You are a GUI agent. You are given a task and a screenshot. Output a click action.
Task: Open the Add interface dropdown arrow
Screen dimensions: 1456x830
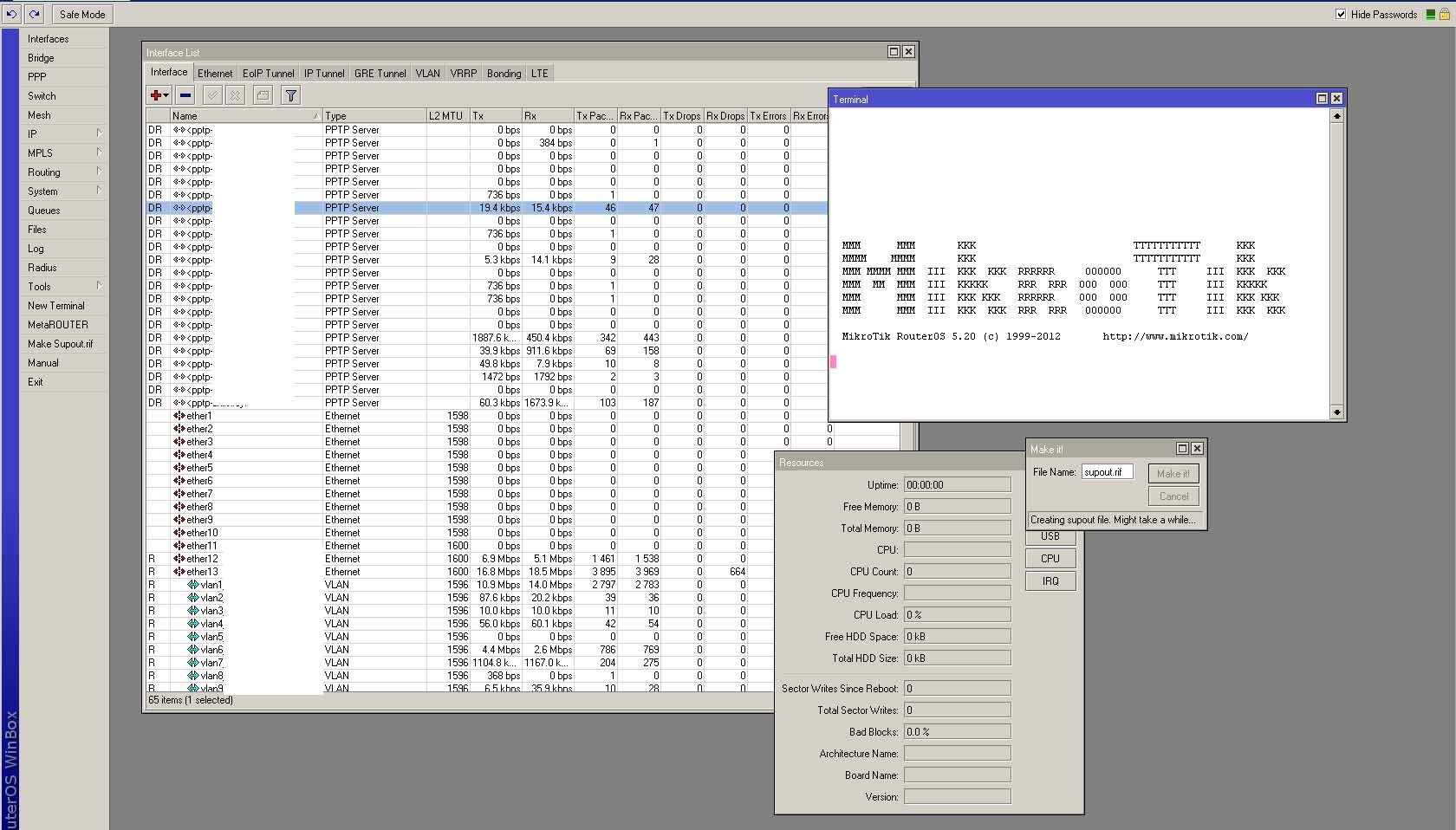coord(164,95)
